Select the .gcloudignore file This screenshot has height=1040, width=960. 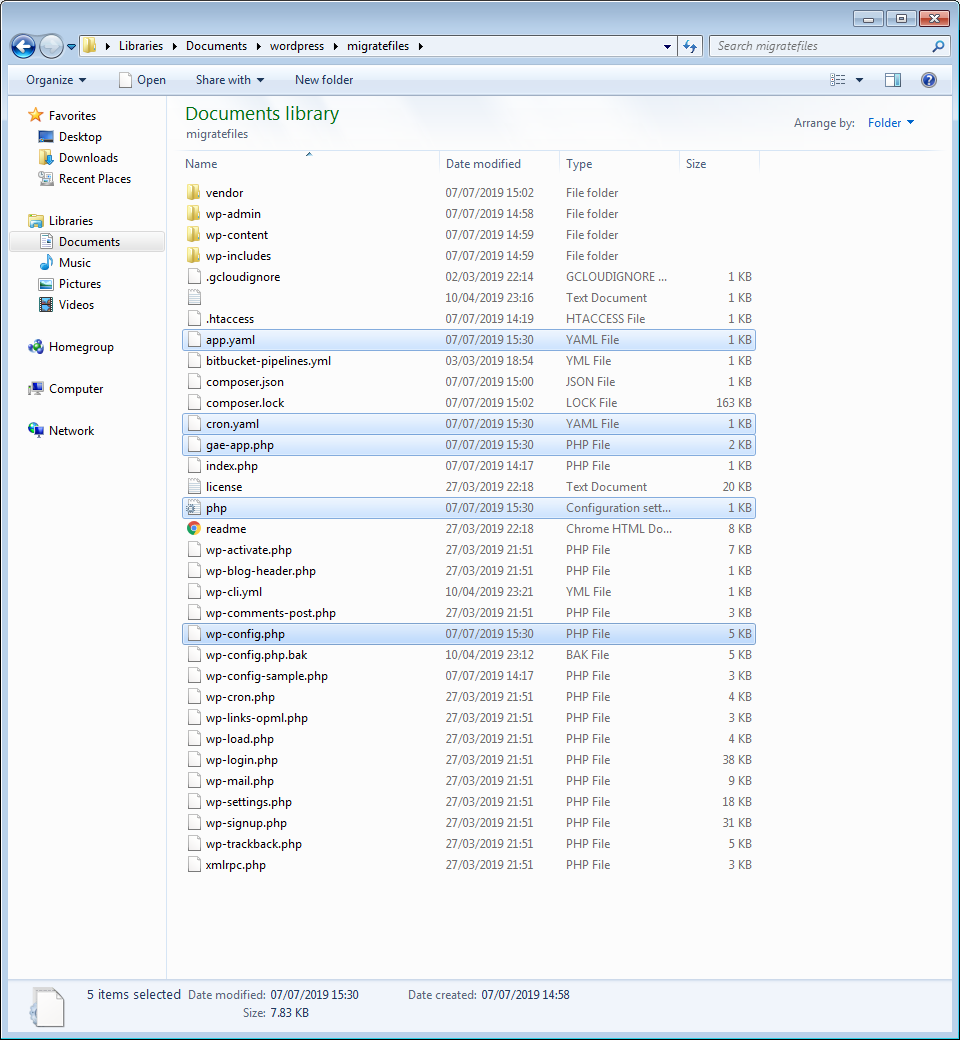[x=468, y=277]
